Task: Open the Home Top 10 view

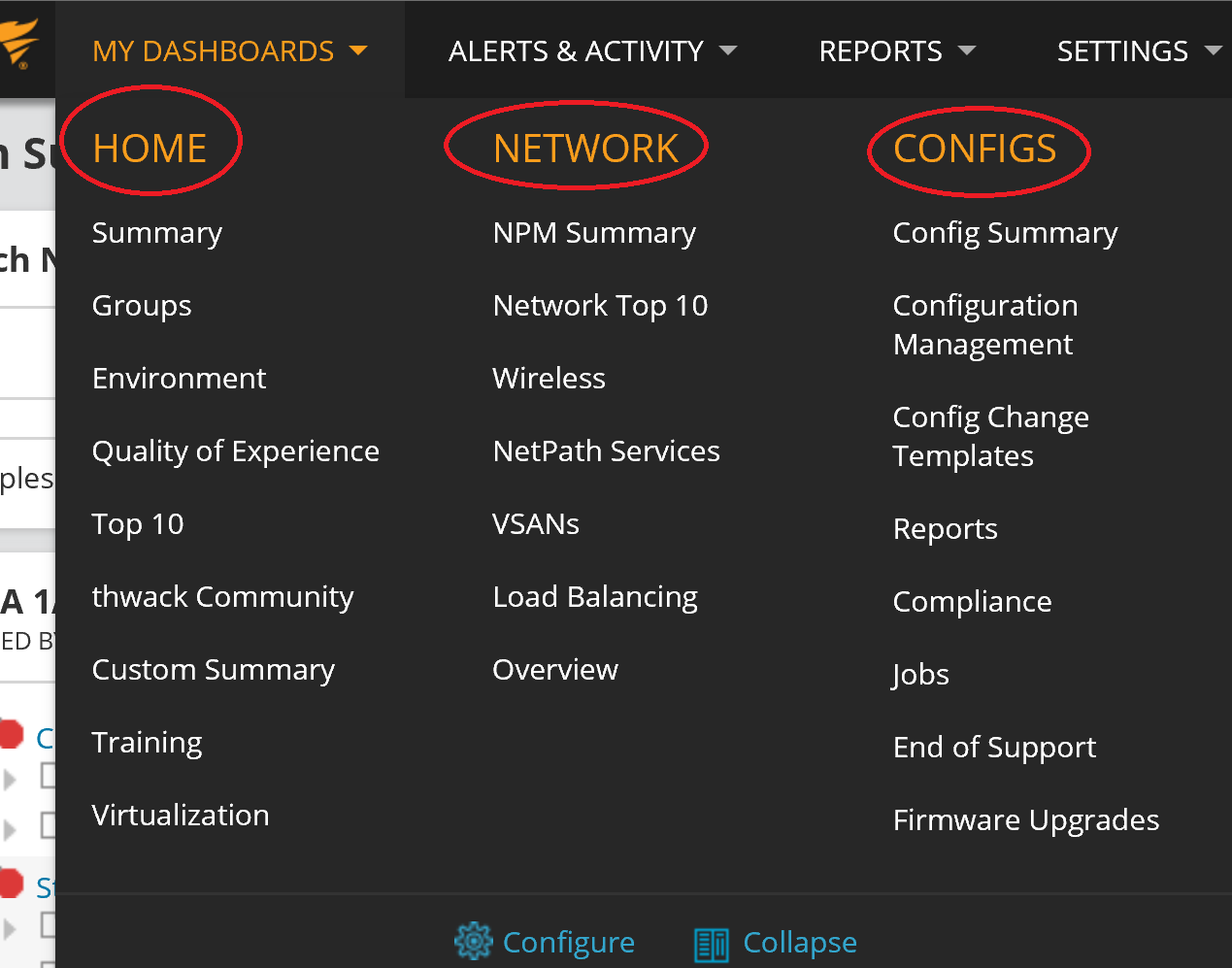Action: coord(138,524)
